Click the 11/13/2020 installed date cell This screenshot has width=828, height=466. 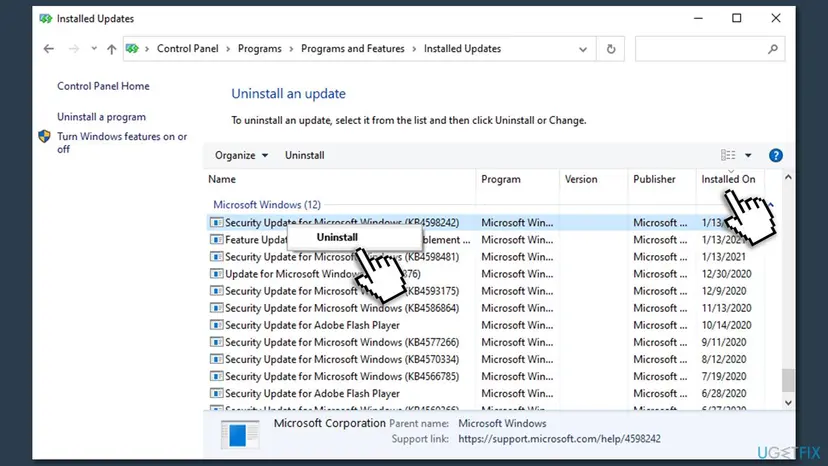[726, 308]
